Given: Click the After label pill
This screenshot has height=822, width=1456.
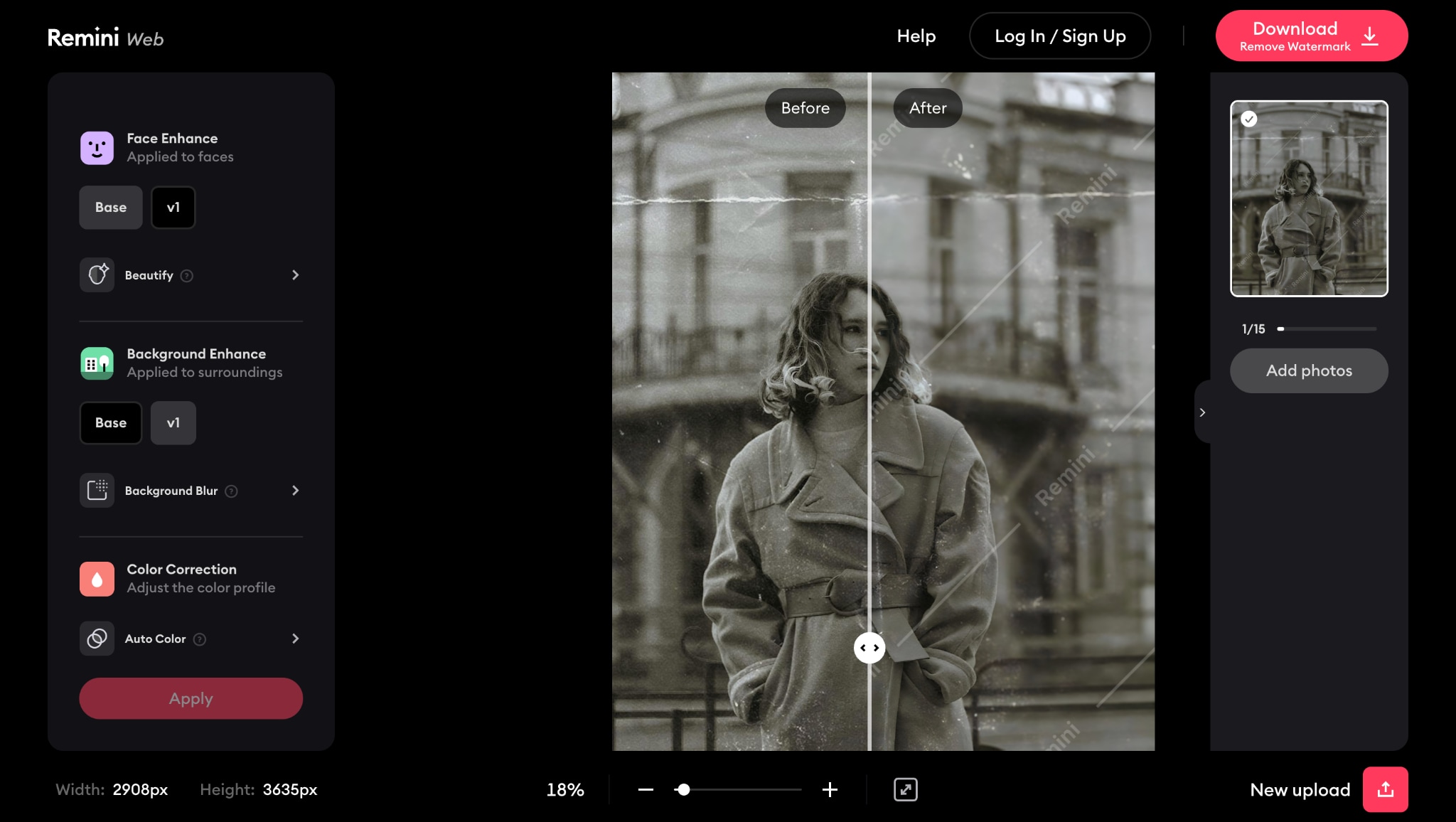Looking at the screenshot, I should [x=928, y=108].
